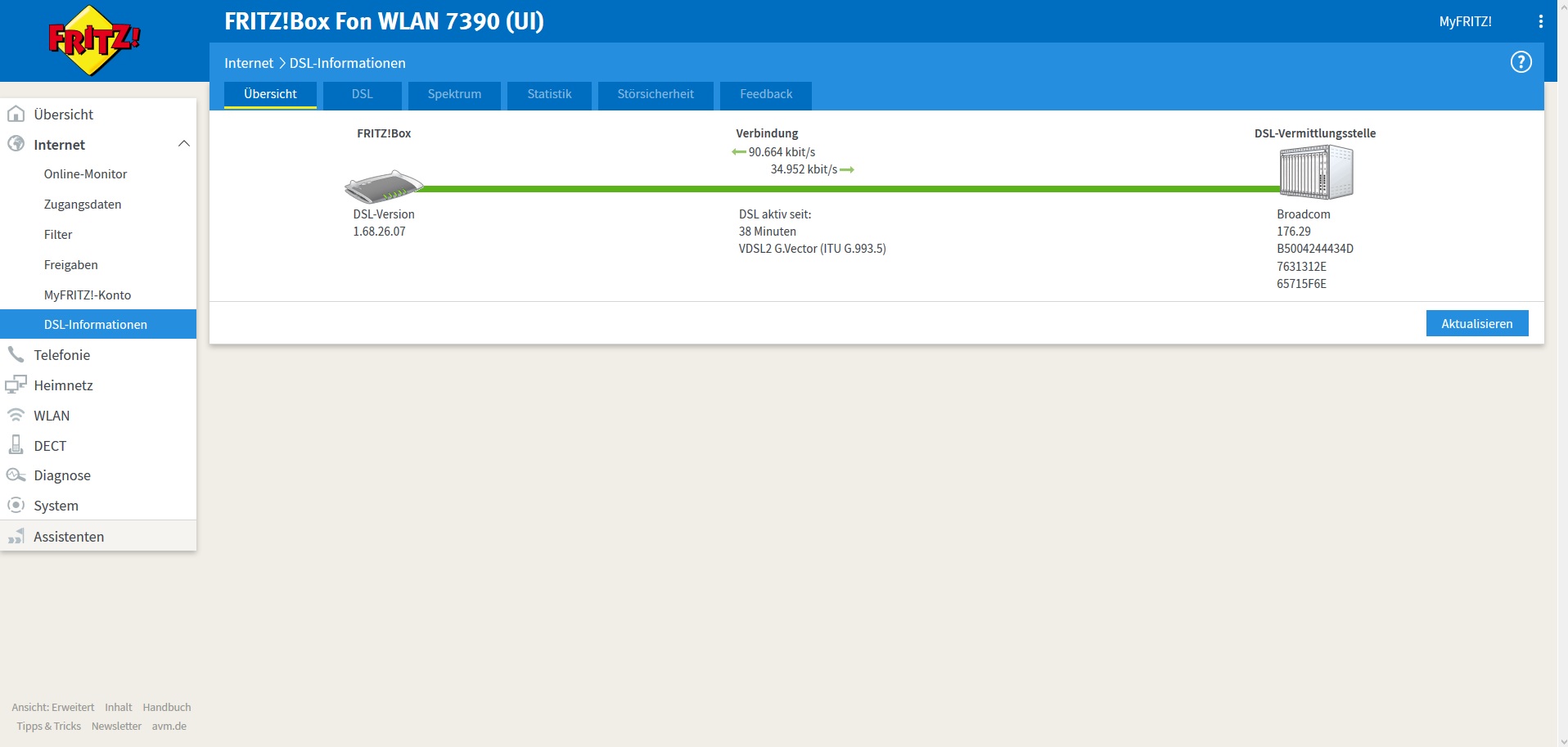Click the DECT handset icon
The image size is (1568, 747).
click(x=16, y=445)
